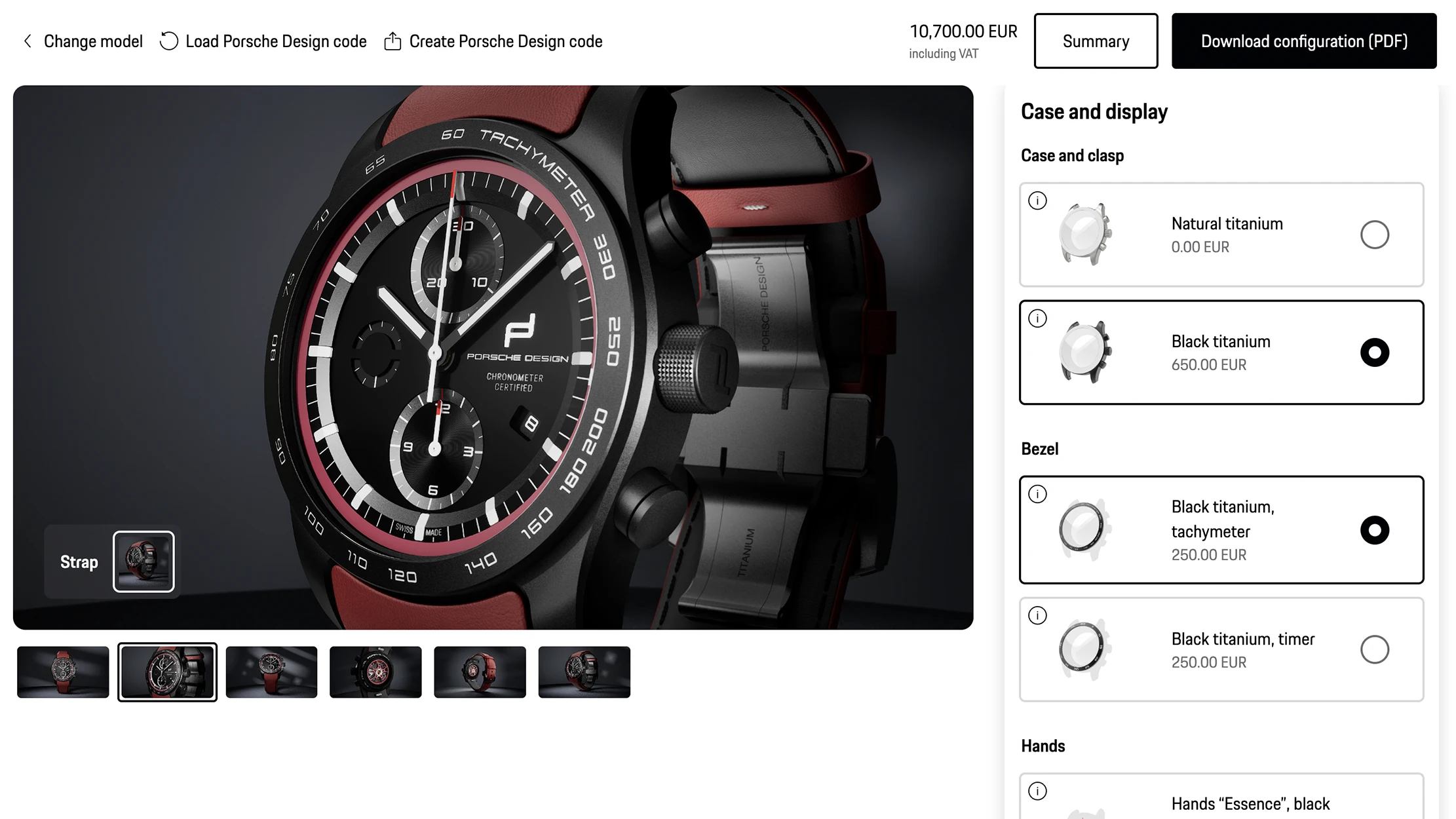The height and width of the screenshot is (819, 1456).
Task: Select third gallery thumbnail
Action: click(271, 672)
